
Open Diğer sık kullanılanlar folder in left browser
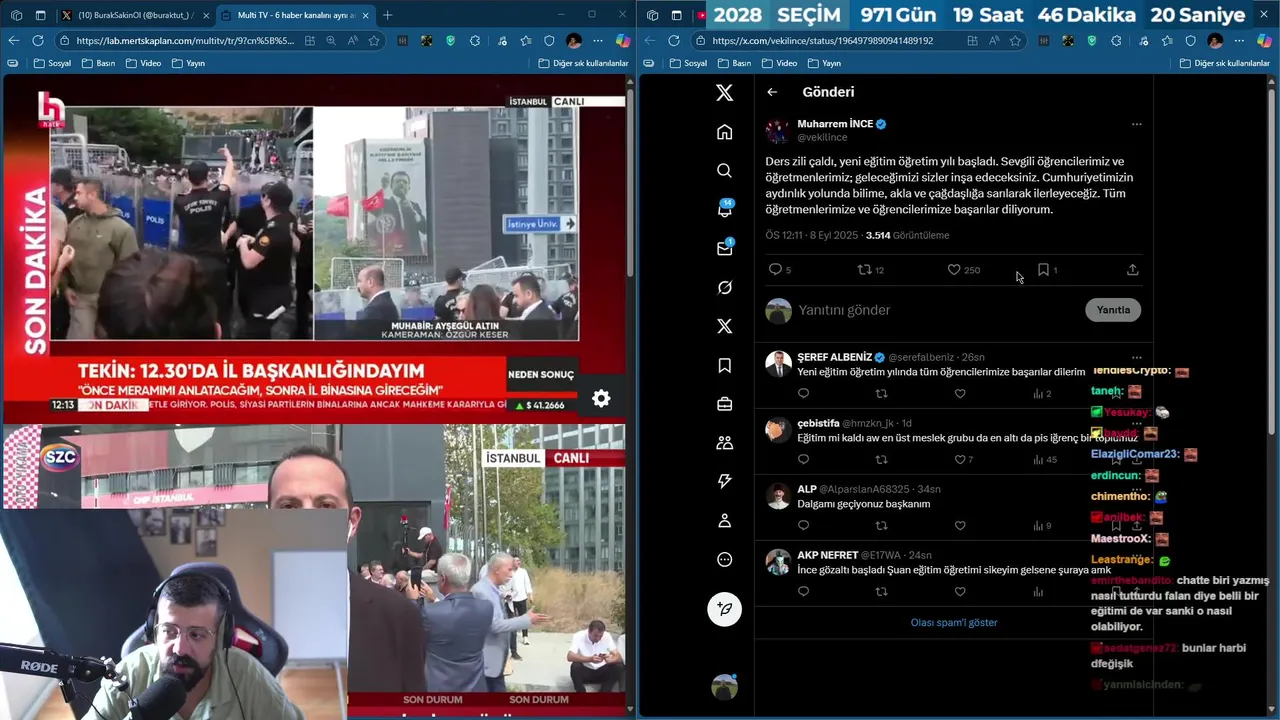coord(584,63)
